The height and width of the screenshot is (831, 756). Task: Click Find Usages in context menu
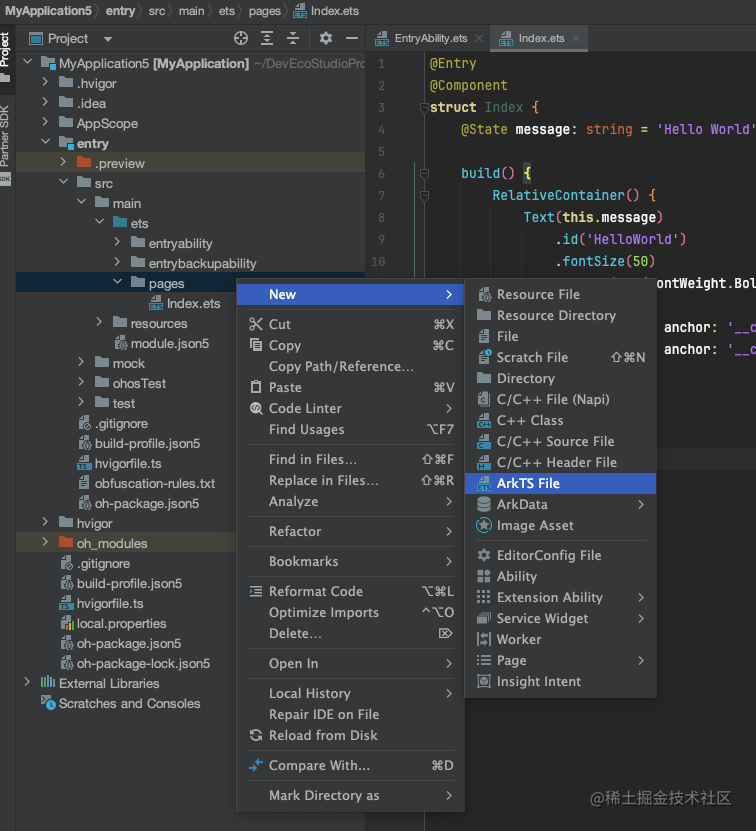click(x=350, y=429)
